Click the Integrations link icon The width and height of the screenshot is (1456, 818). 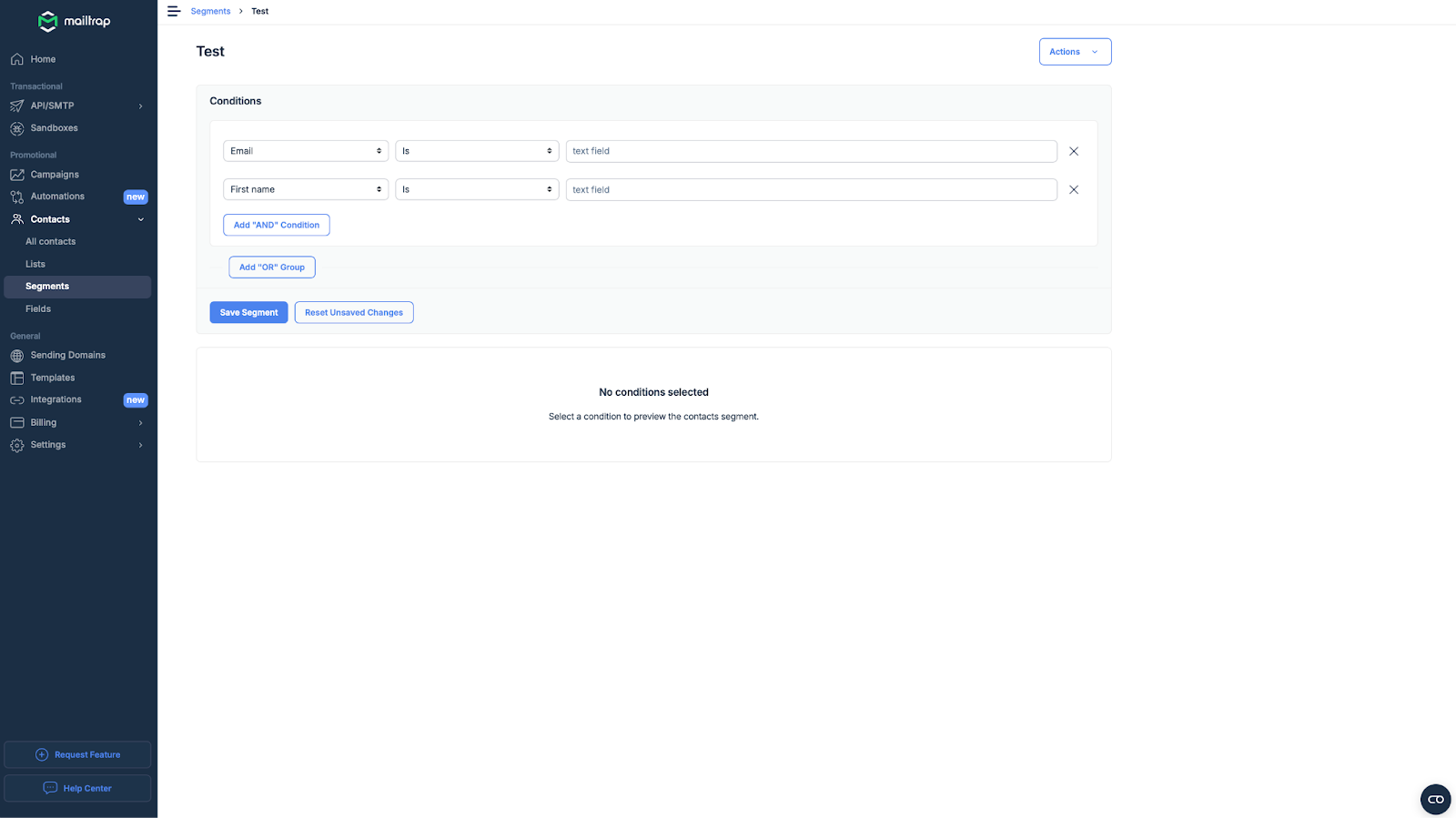17,400
